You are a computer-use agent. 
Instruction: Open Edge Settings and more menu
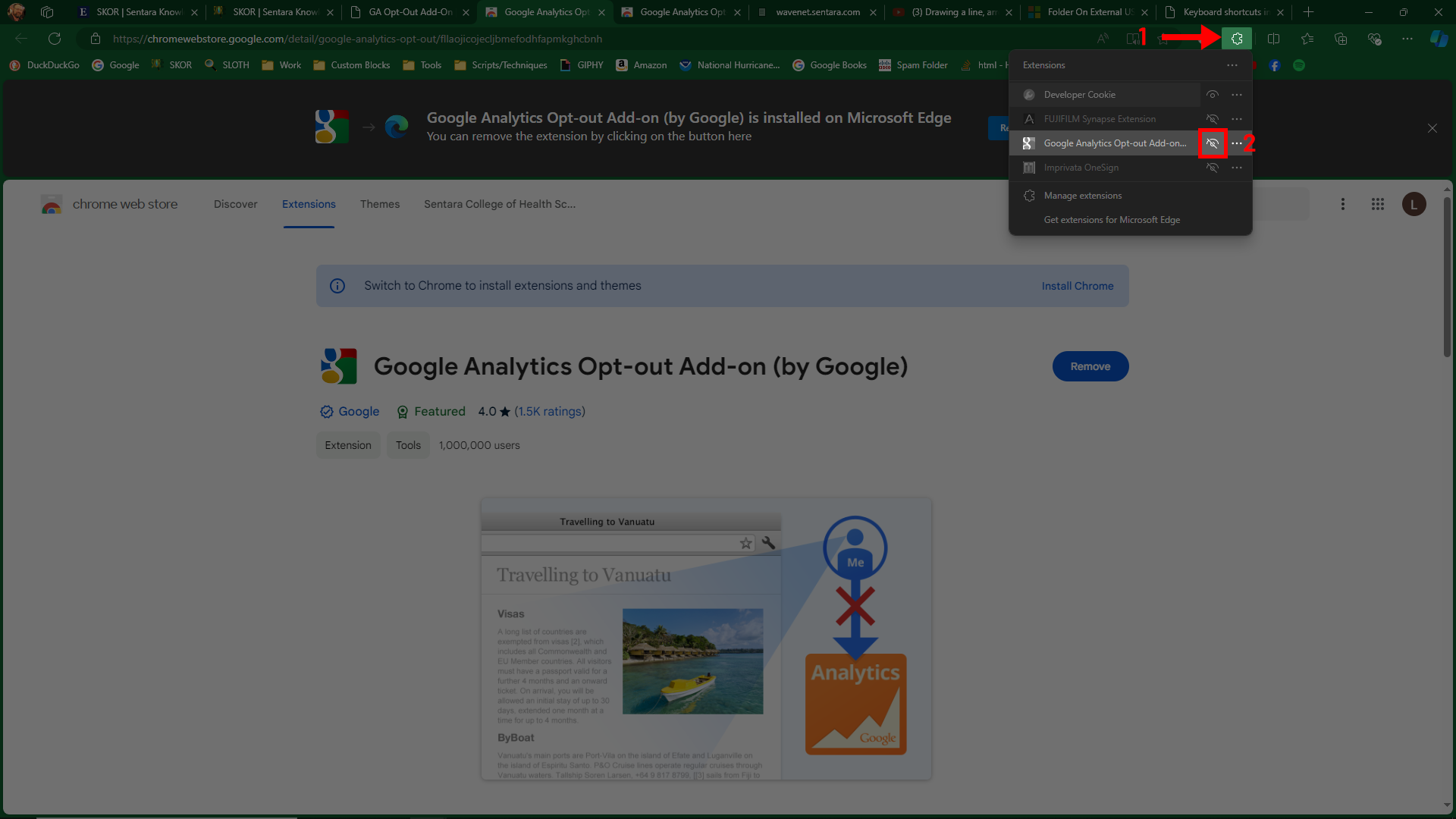pyautogui.click(x=1407, y=39)
